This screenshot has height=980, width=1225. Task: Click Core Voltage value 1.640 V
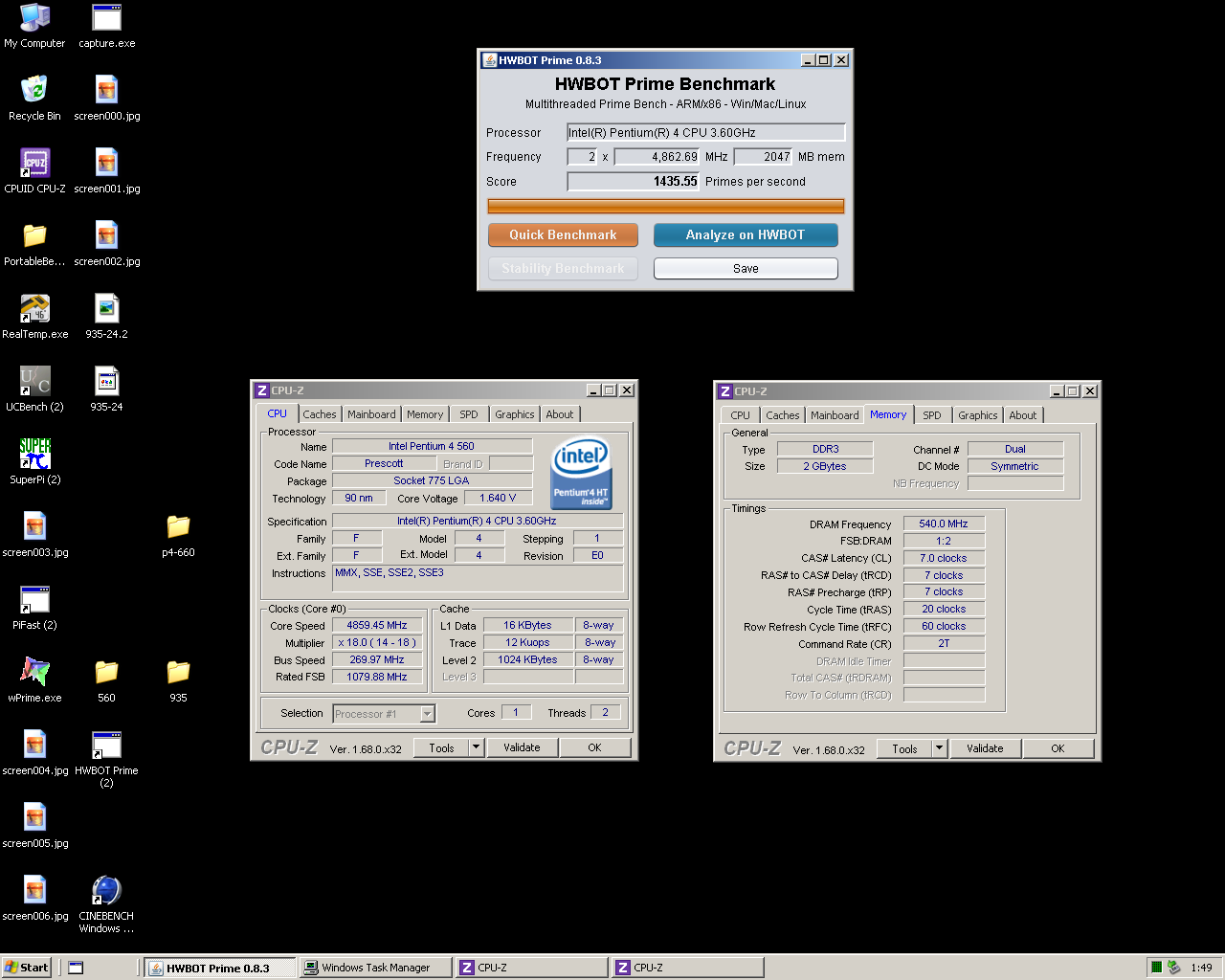pyautogui.click(x=498, y=498)
